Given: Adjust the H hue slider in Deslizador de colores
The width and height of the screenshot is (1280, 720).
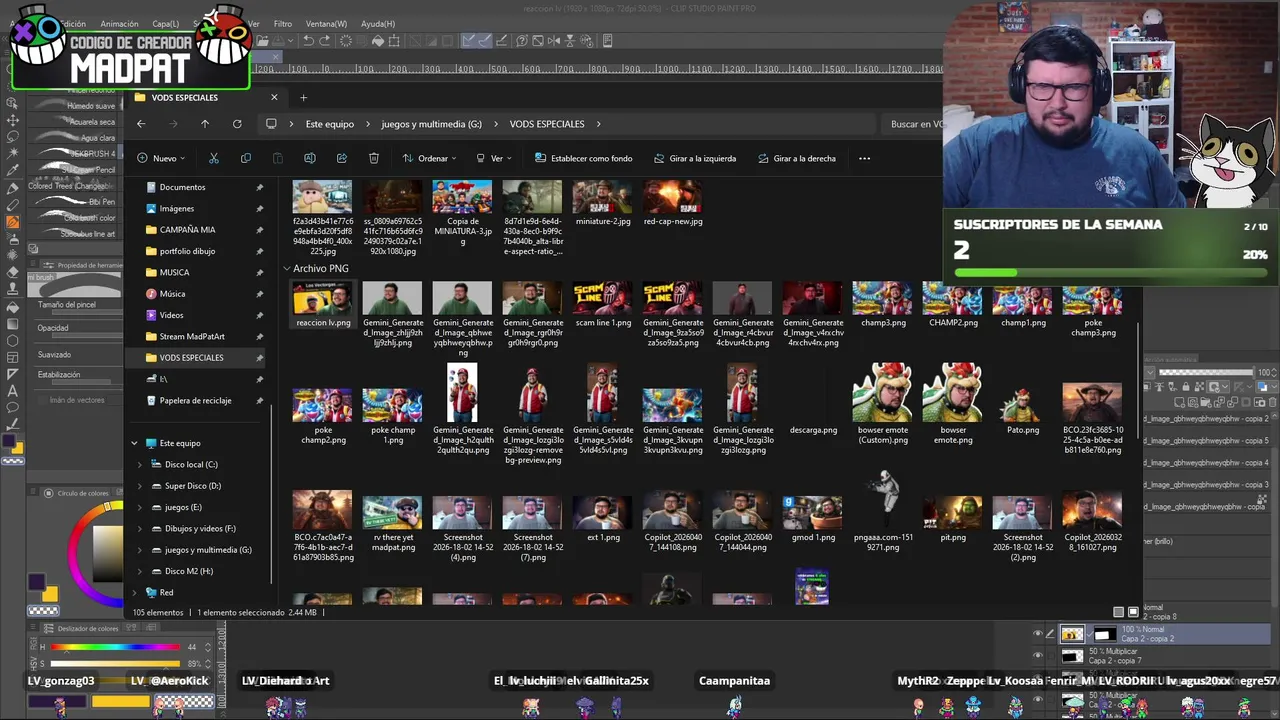Looking at the screenshot, I should [x=115, y=647].
